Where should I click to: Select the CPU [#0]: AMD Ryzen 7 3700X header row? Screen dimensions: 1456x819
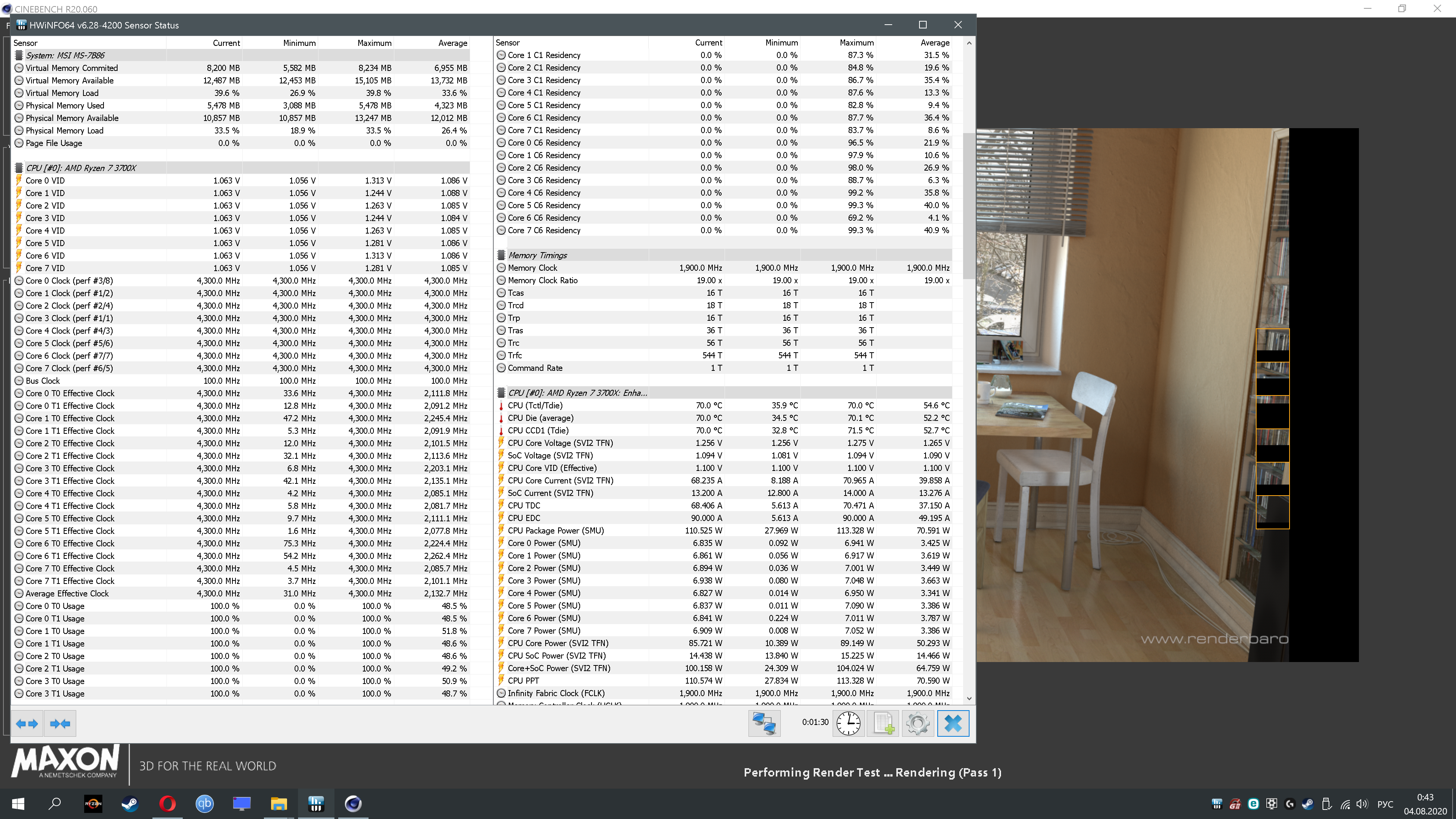(x=81, y=168)
